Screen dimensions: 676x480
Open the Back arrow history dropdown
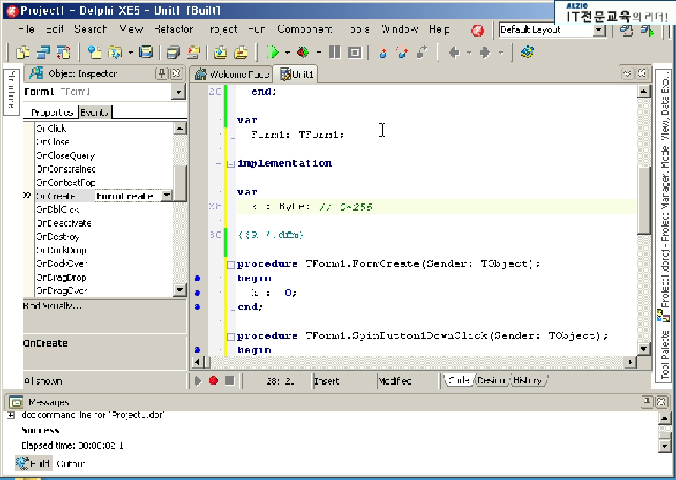pos(469,53)
